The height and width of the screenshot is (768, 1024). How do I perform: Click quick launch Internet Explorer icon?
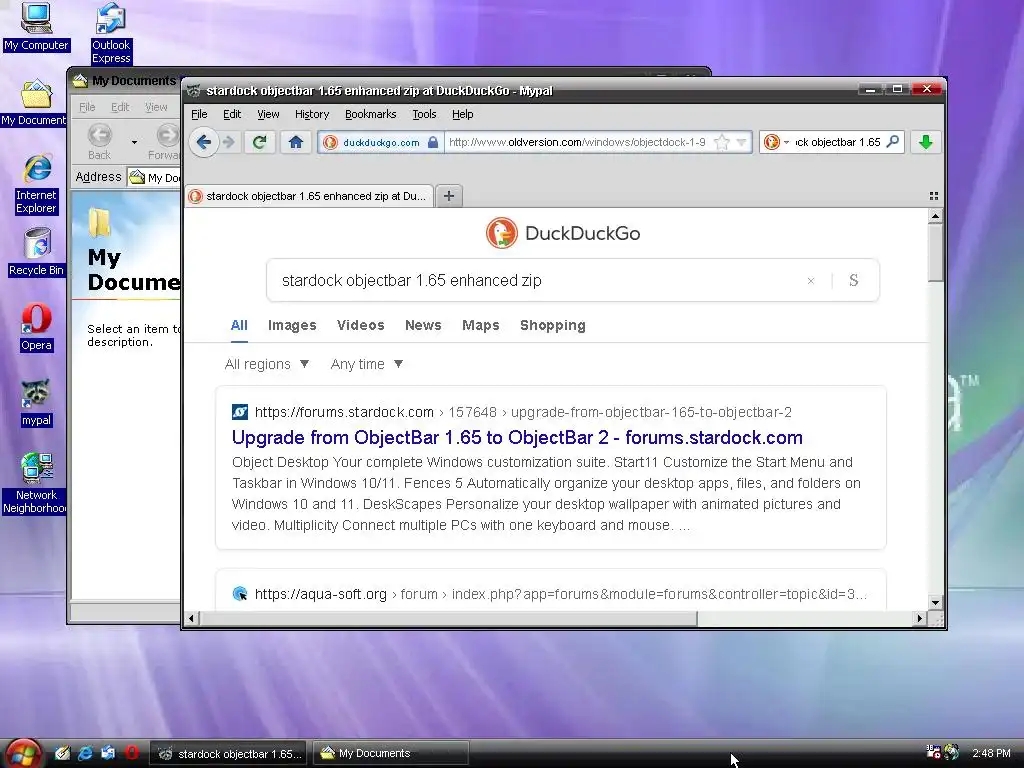pos(85,753)
